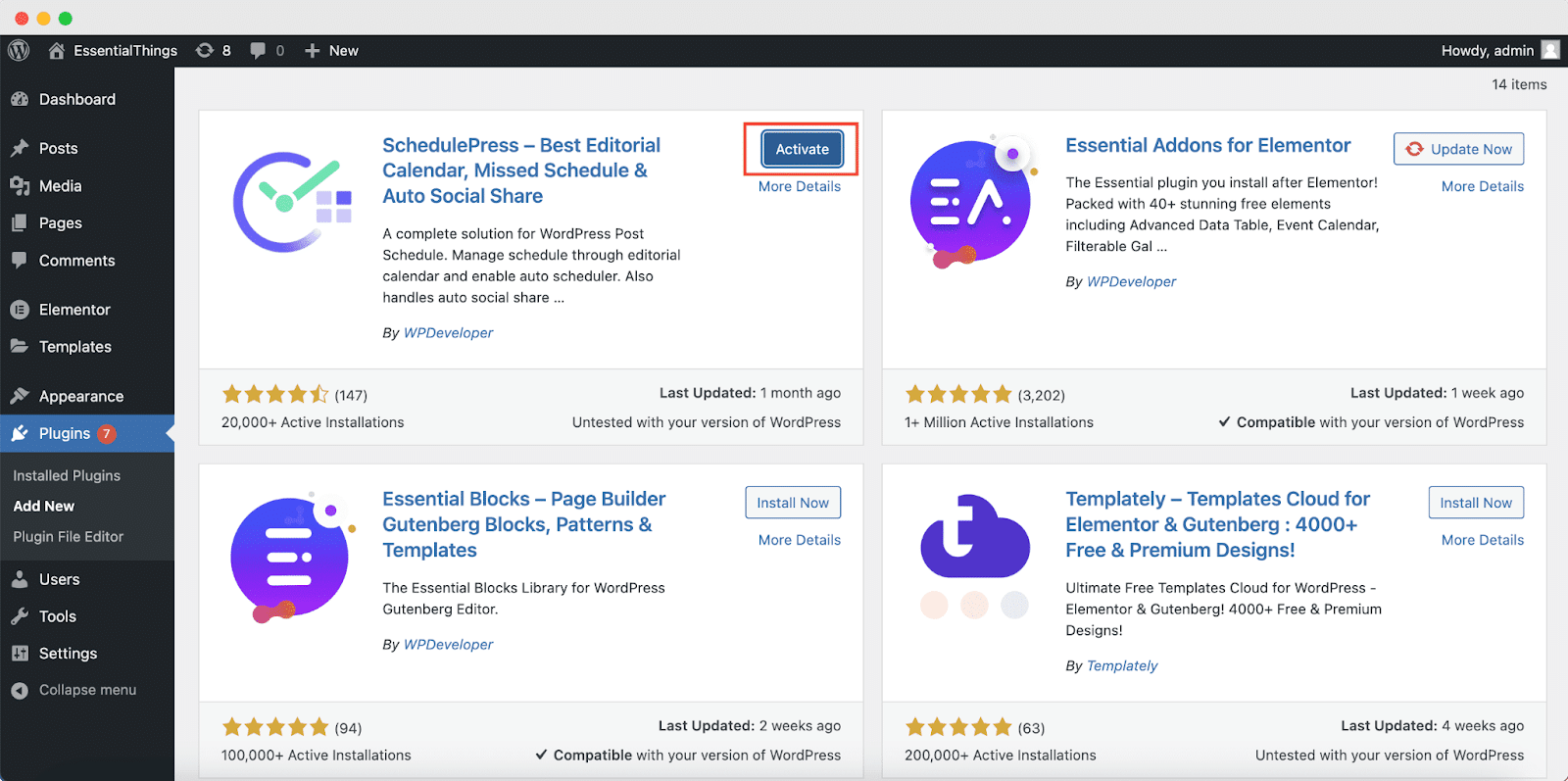Click the plus icon next to New
Screen dimensions: 1568x781
pyautogui.click(x=312, y=50)
